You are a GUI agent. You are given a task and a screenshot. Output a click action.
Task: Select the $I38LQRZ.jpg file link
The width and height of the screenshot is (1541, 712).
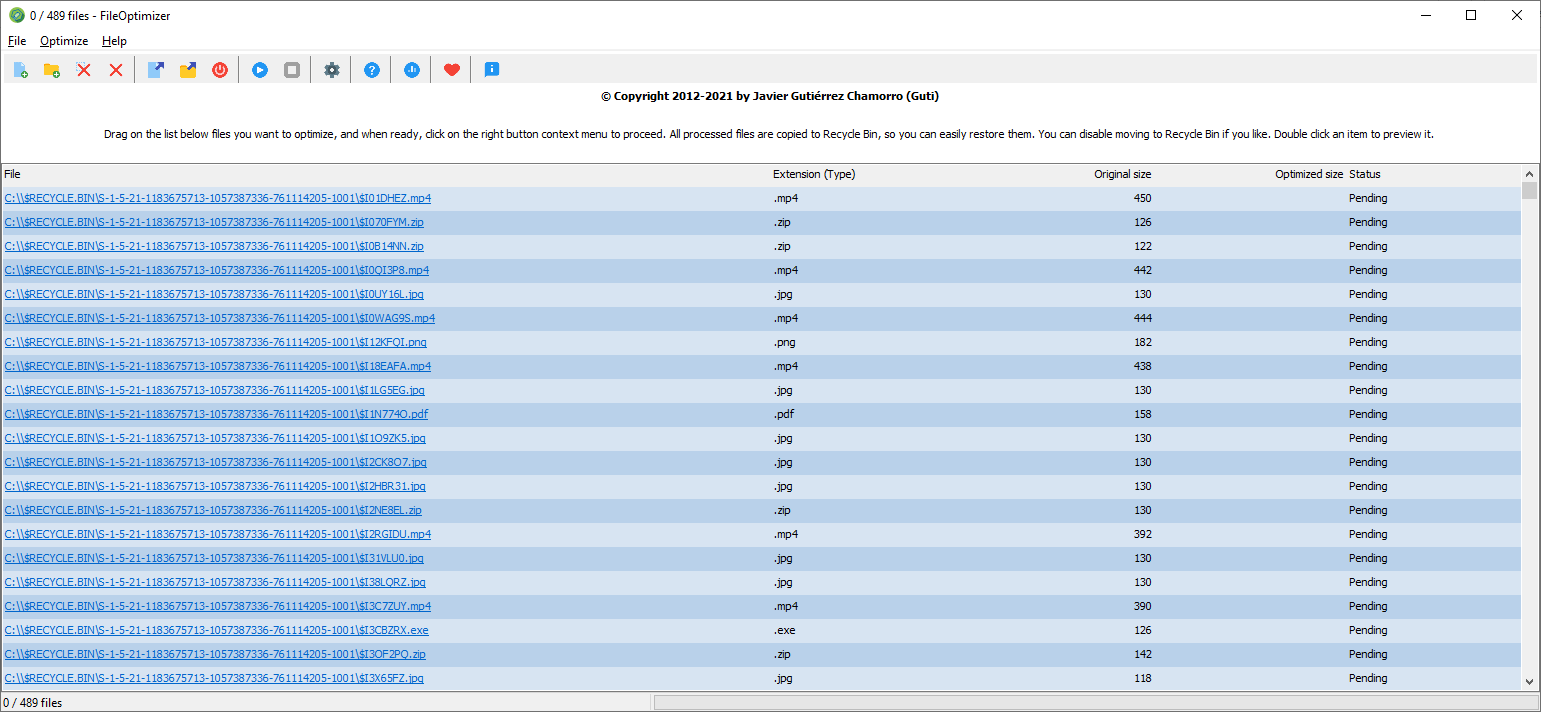click(215, 582)
